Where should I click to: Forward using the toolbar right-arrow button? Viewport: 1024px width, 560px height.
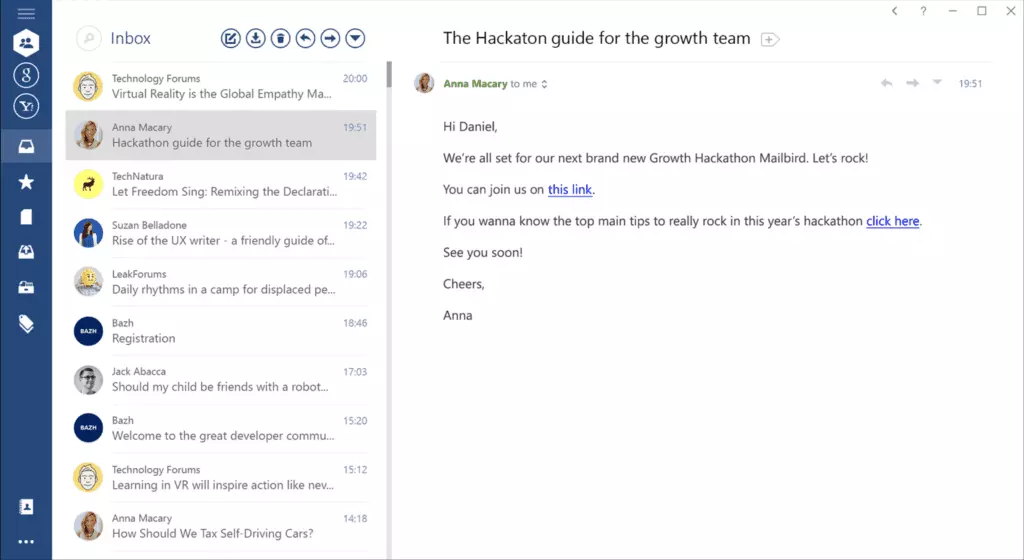coord(330,39)
